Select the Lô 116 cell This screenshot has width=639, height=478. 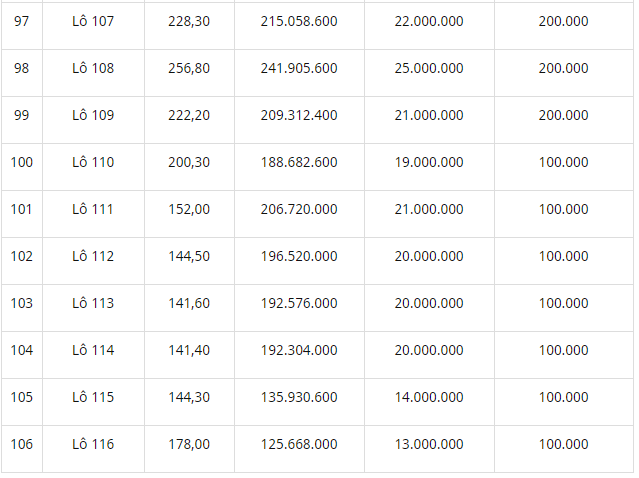[x=93, y=444]
